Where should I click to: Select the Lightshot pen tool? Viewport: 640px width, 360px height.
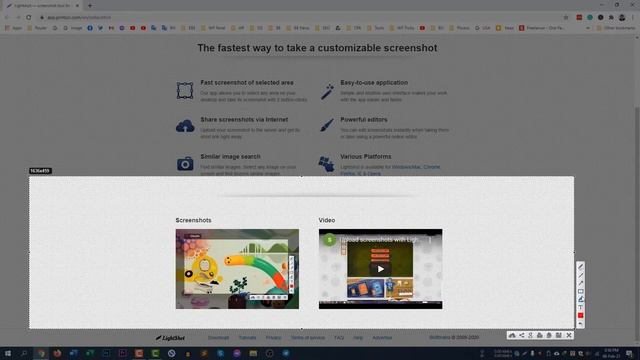[580, 267]
